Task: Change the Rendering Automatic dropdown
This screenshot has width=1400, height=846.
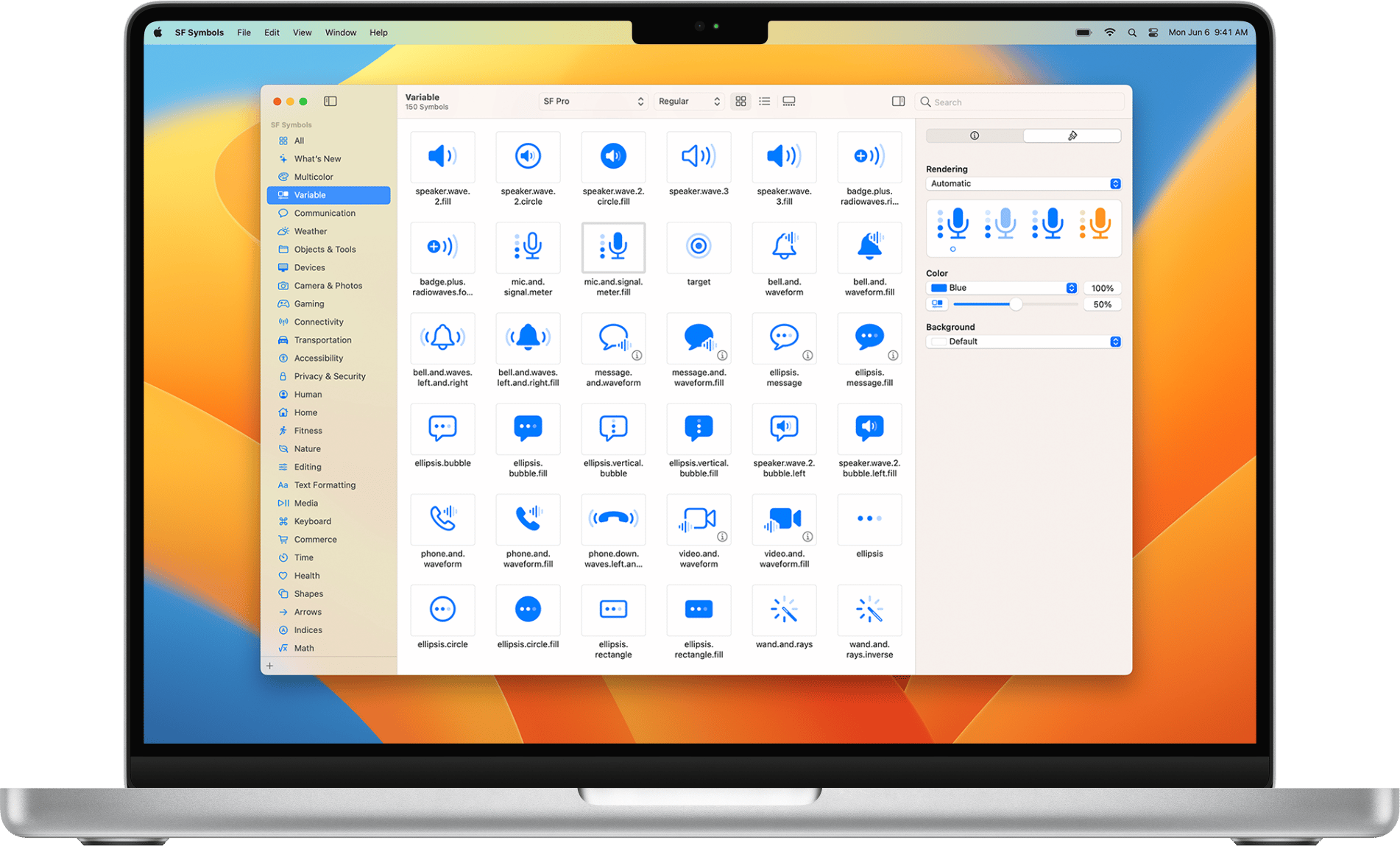Action: click(x=1022, y=183)
